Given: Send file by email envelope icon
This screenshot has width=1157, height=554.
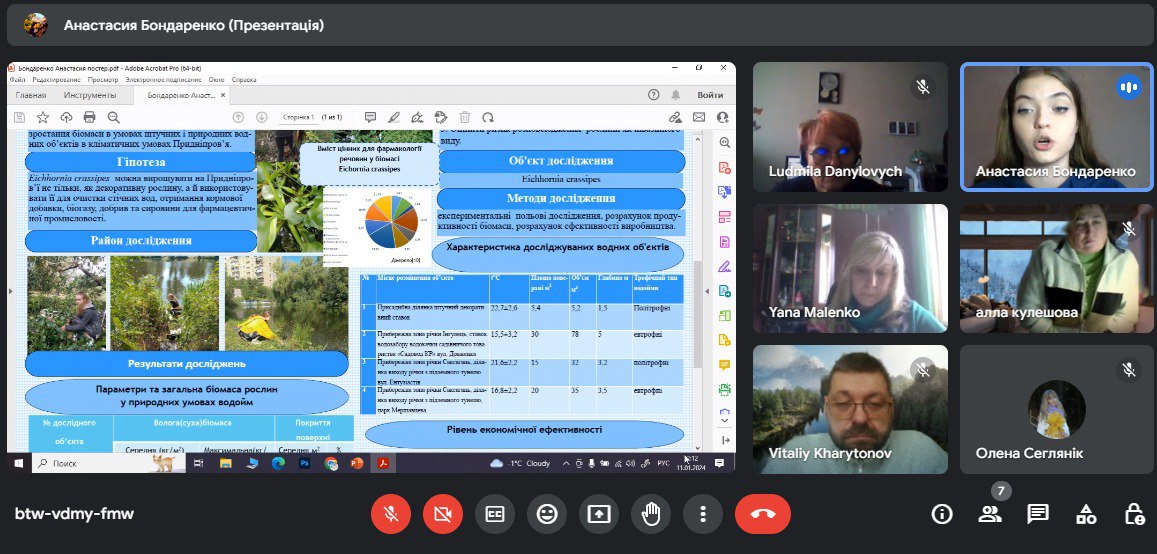Looking at the screenshot, I should [x=698, y=117].
